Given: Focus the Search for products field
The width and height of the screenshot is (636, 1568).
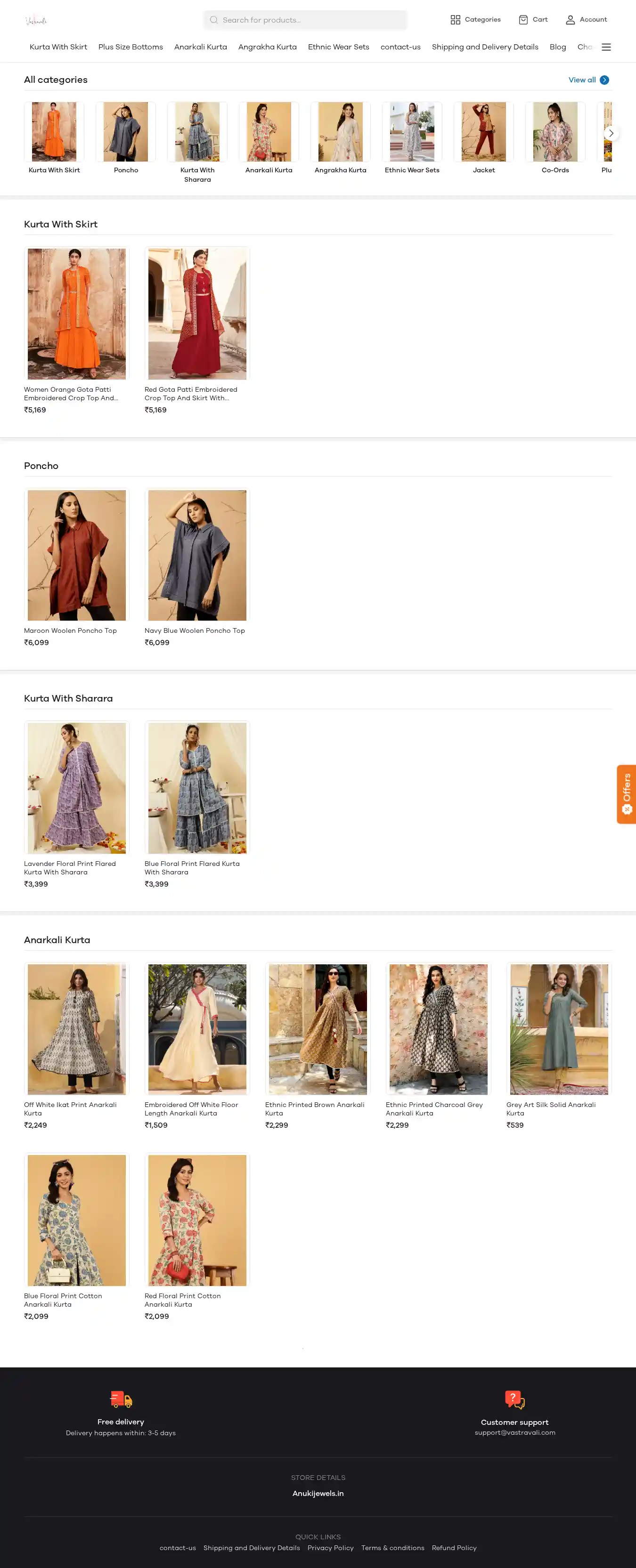Looking at the screenshot, I should click(x=305, y=20).
